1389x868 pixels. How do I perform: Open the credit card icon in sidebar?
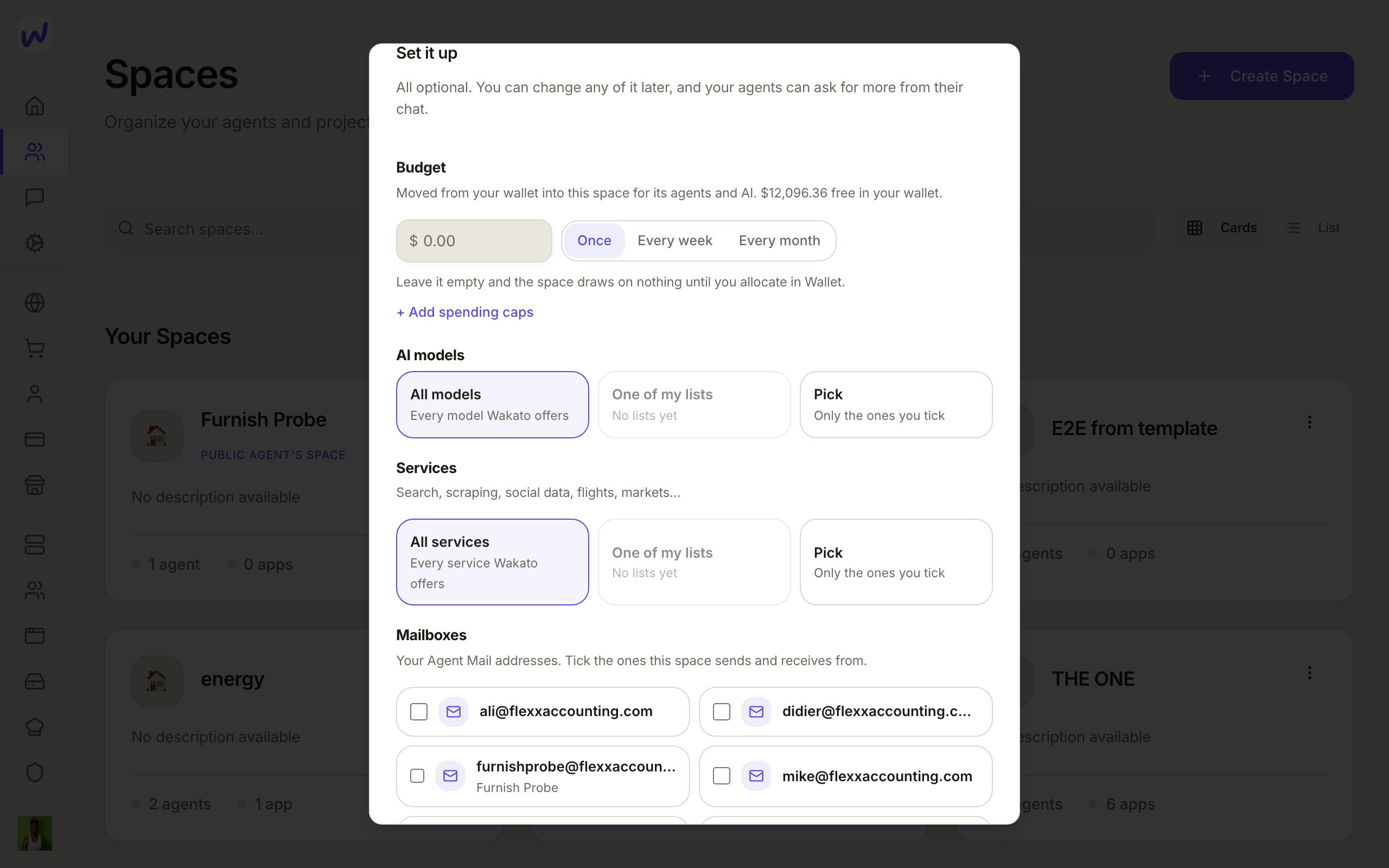pos(34,439)
